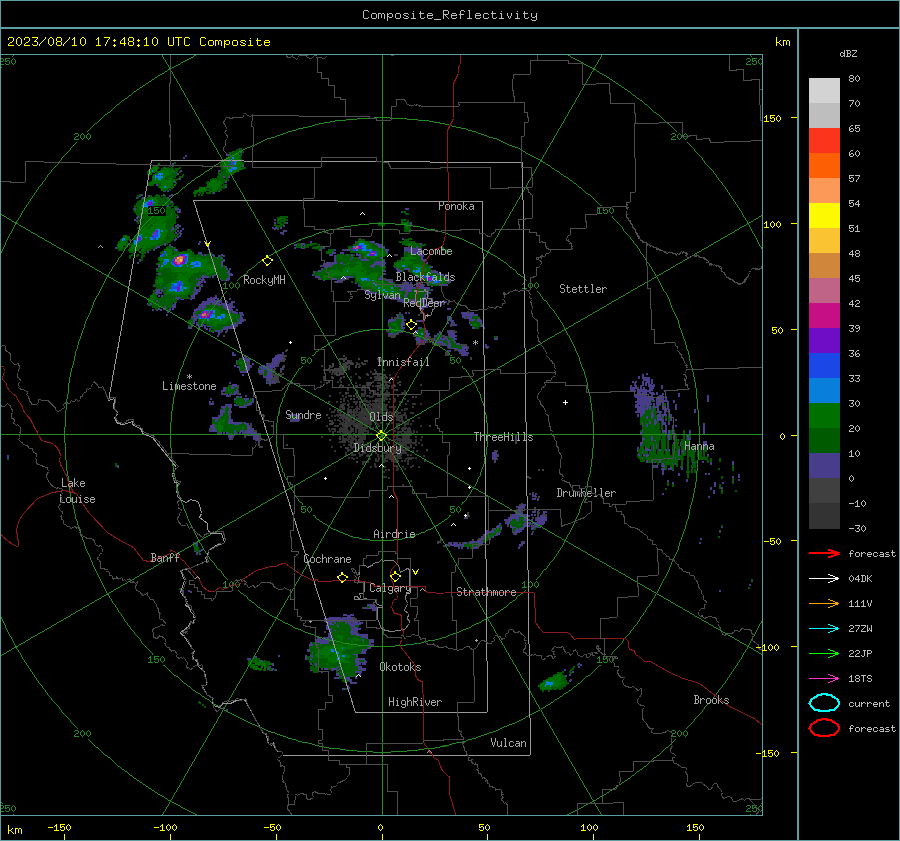Click the Composite_Reflectivity title
Viewport: 900px width, 841px height.
pos(449,15)
